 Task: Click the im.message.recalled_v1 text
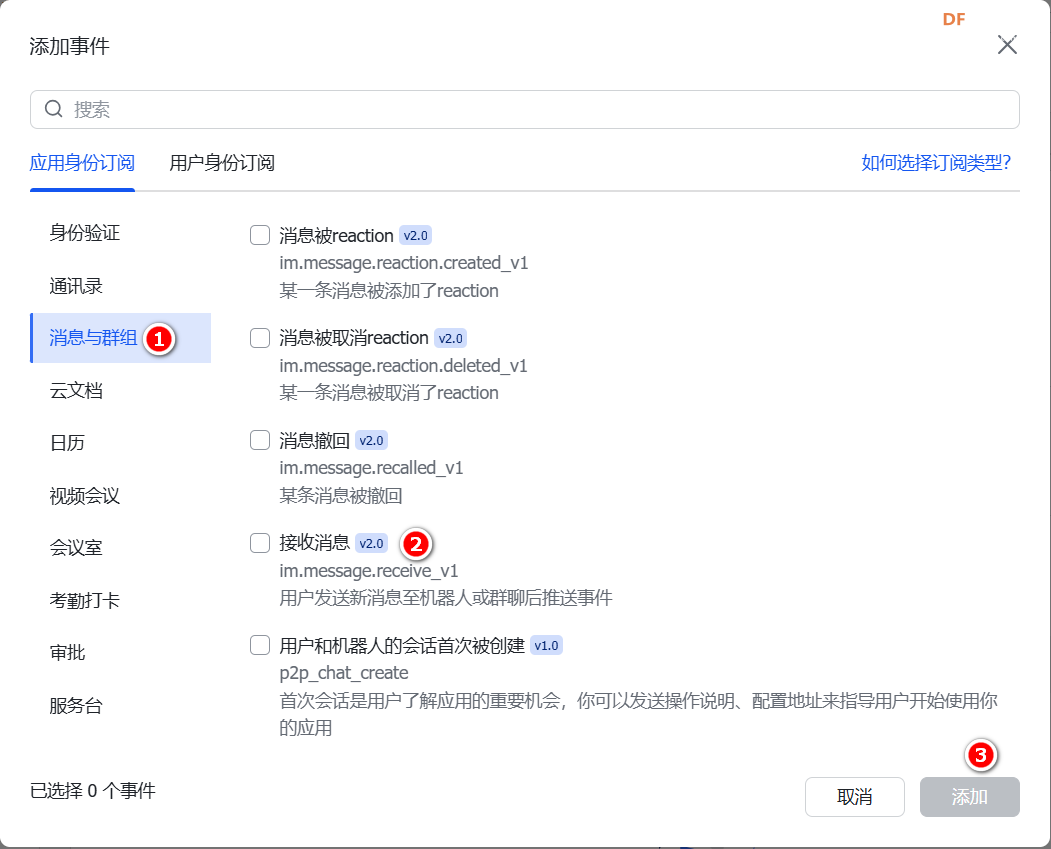371,468
